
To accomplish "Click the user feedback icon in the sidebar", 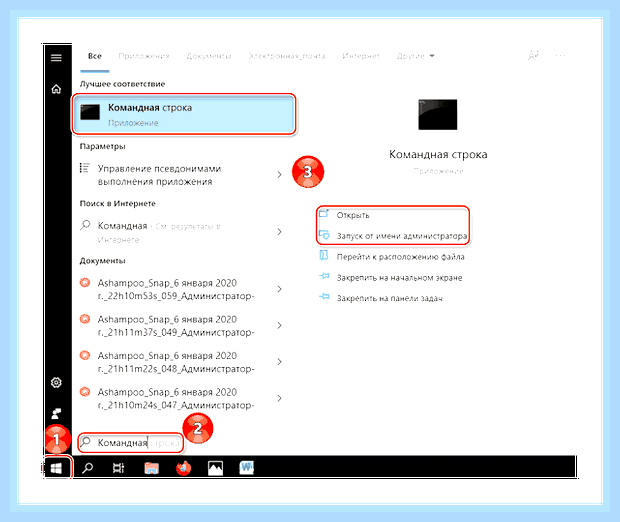I will 56,414.
